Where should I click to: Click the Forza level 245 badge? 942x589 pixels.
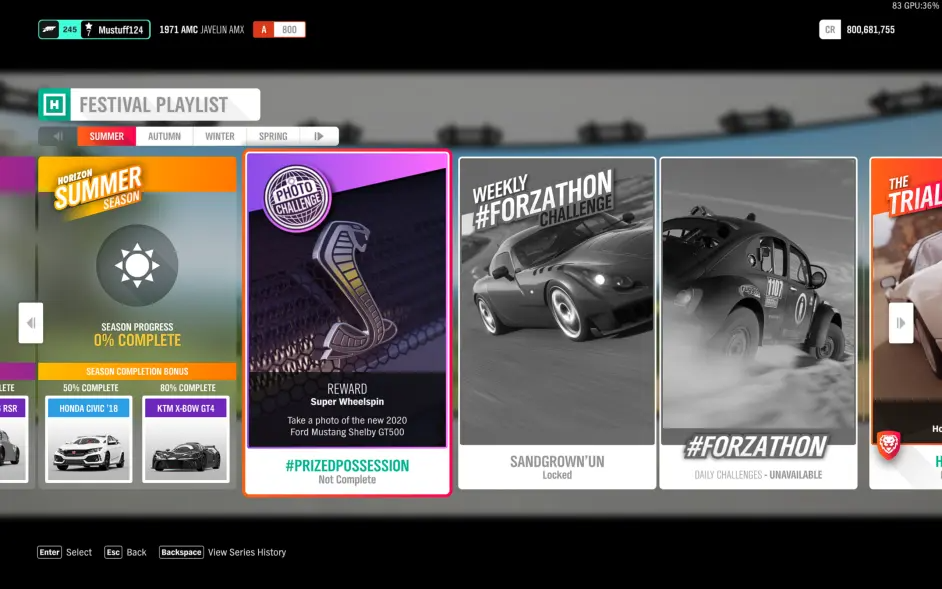pyautogui.click(x=60, y=29)
